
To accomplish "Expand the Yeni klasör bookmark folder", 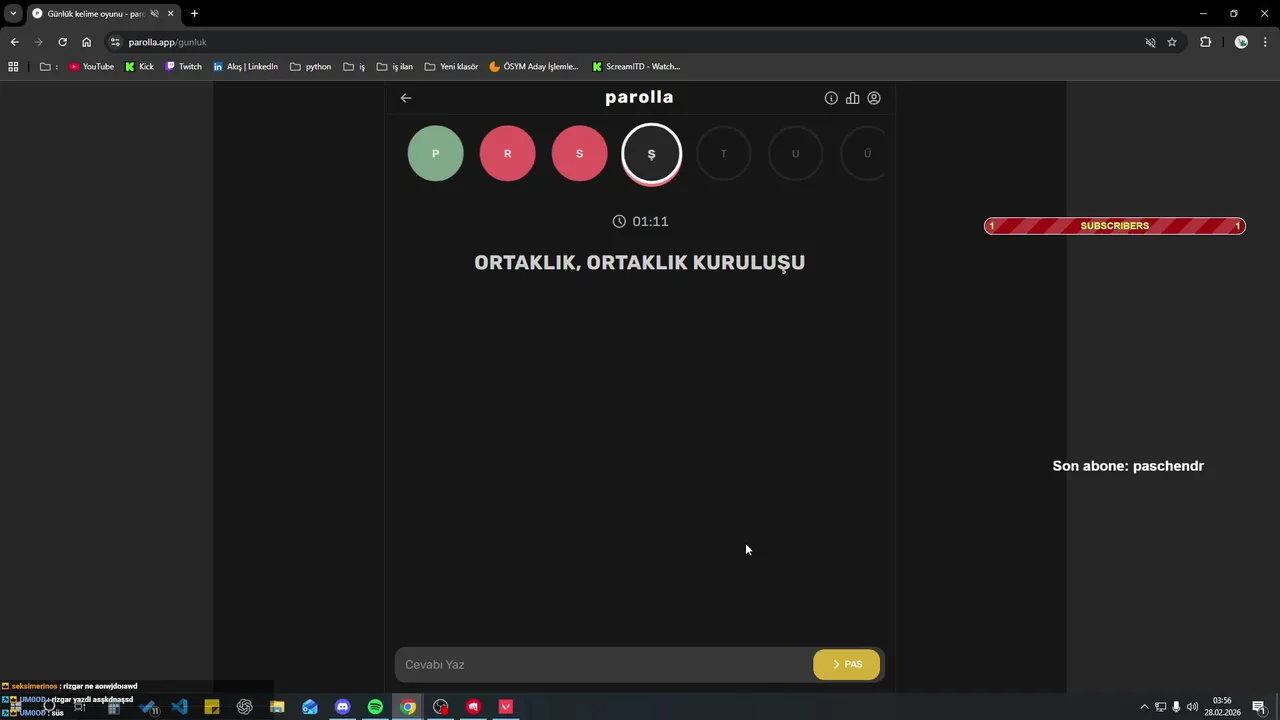I will 451,67.
